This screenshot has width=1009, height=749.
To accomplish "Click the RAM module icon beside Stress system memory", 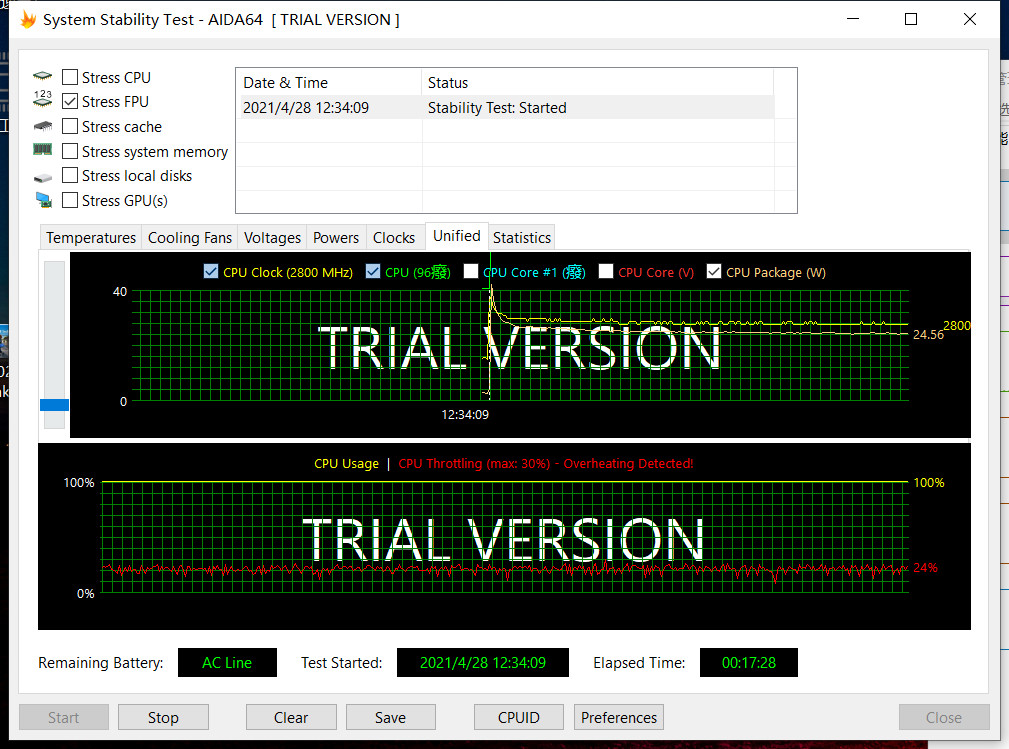I will coord(42,149).
